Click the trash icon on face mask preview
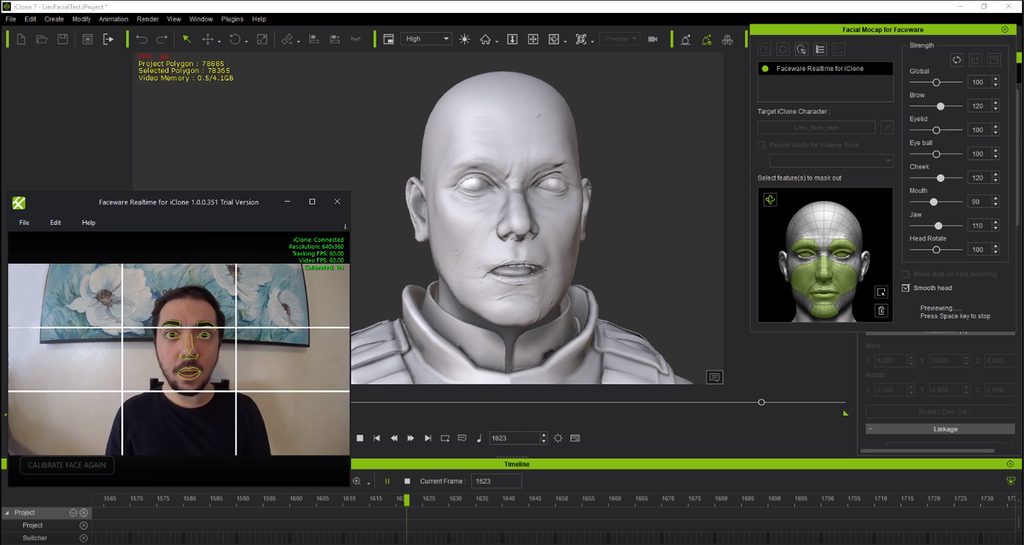Viewport: 1024px width, 545px height. click(881, 311)
